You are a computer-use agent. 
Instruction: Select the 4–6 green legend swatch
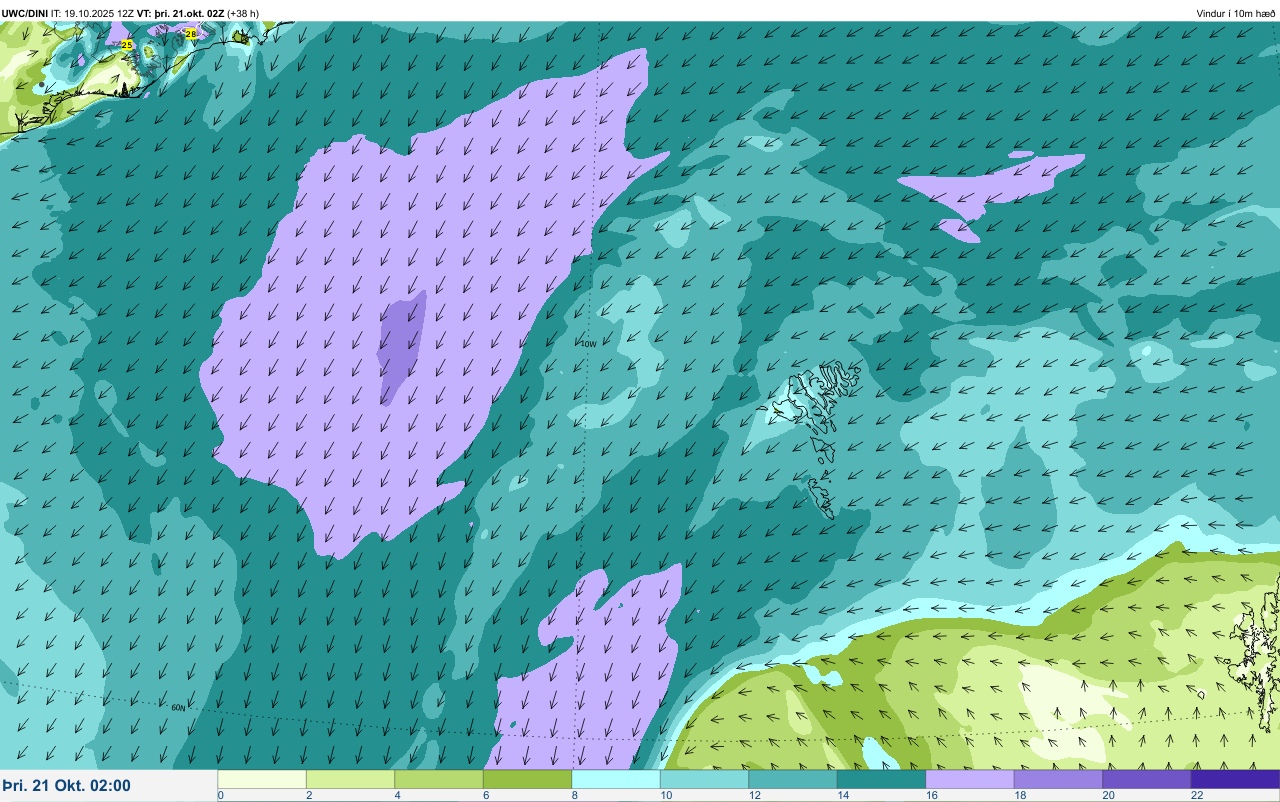[x=439, y=779]
